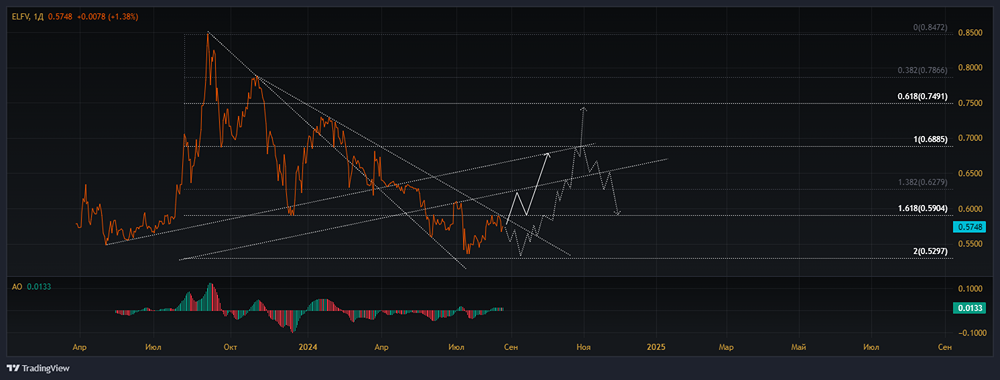Click the green 0.0133 AO axis badge
1000x380 pixels.
coord(969,309)
